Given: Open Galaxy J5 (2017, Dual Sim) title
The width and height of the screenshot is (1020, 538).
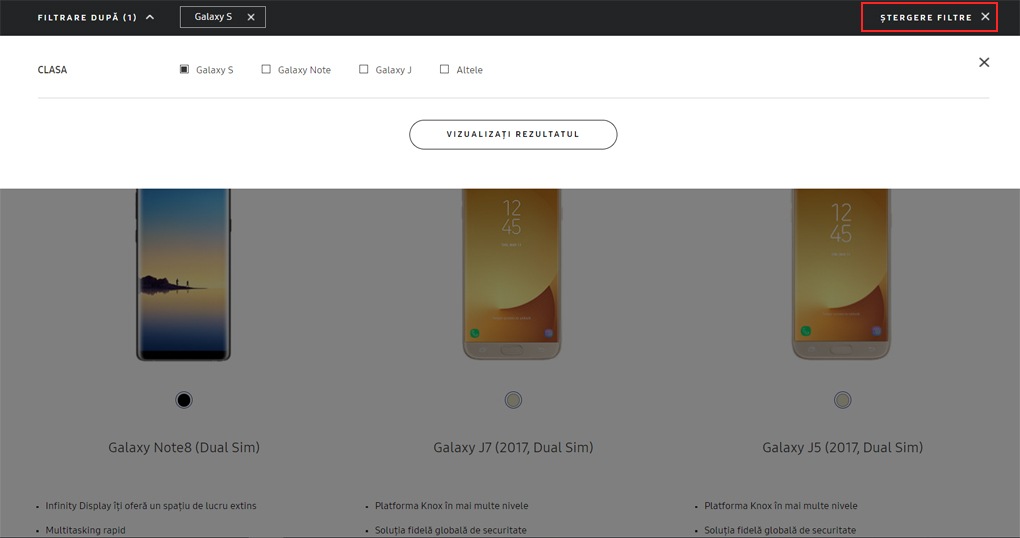Looking at the screenshot, I should point(842,448).
